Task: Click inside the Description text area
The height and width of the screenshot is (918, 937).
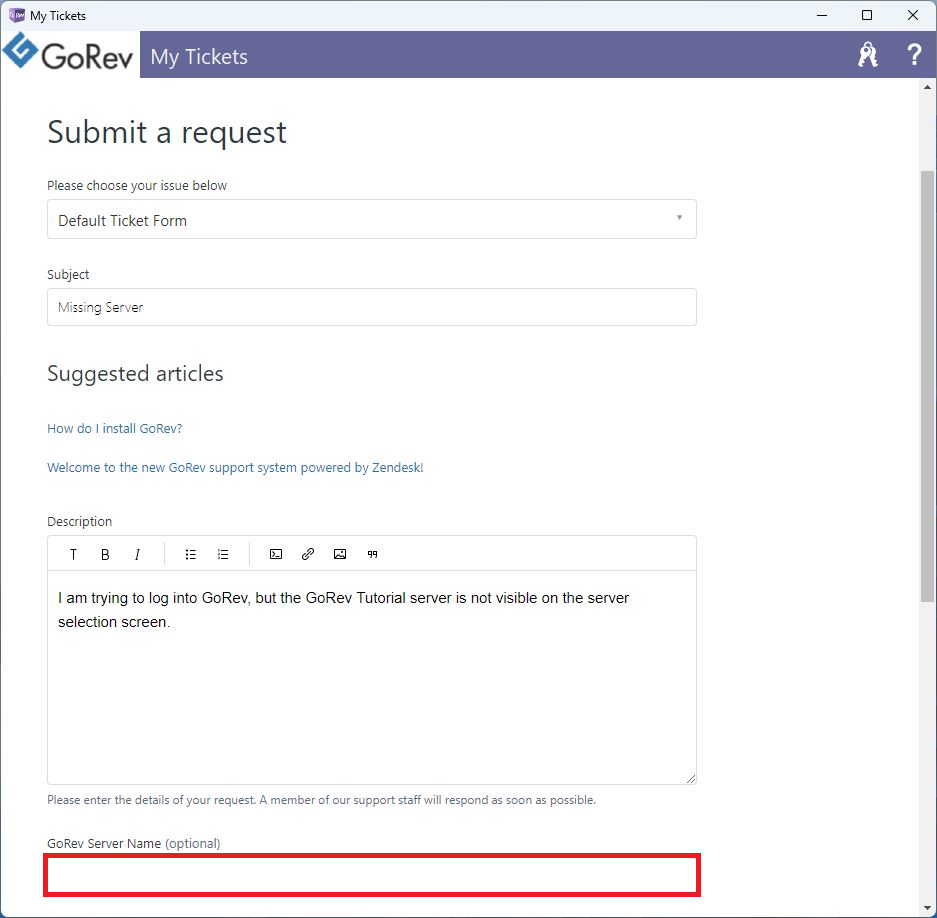Action: (x=372, y=677)
